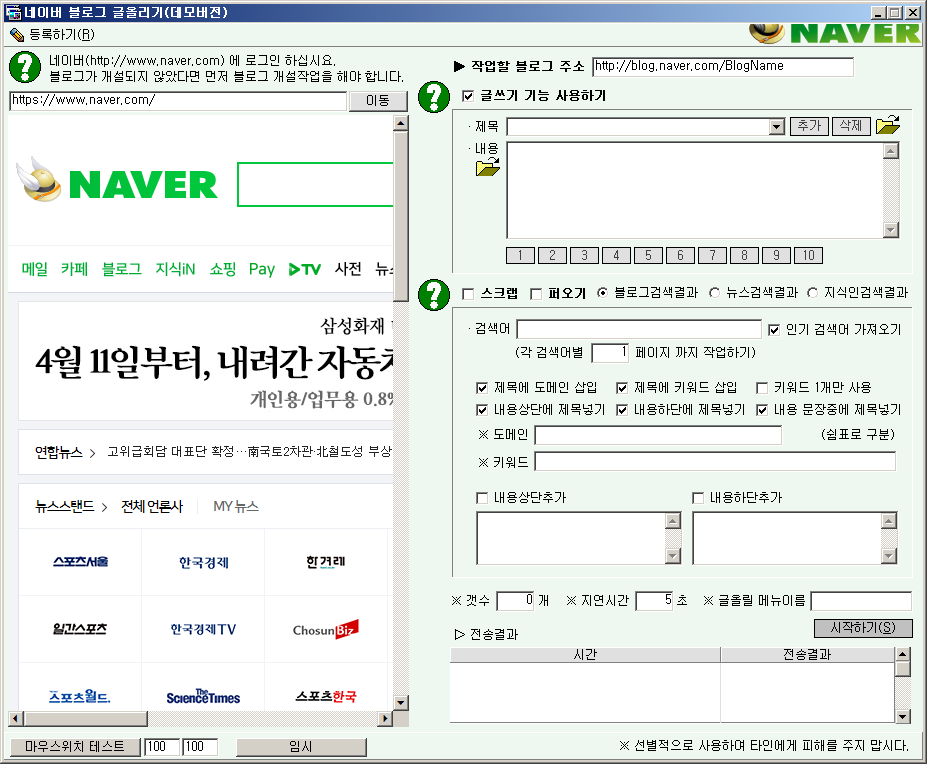Open the 블로그 tab on Naver
Viewport: 927px width, 764px height.
[121, 269]
